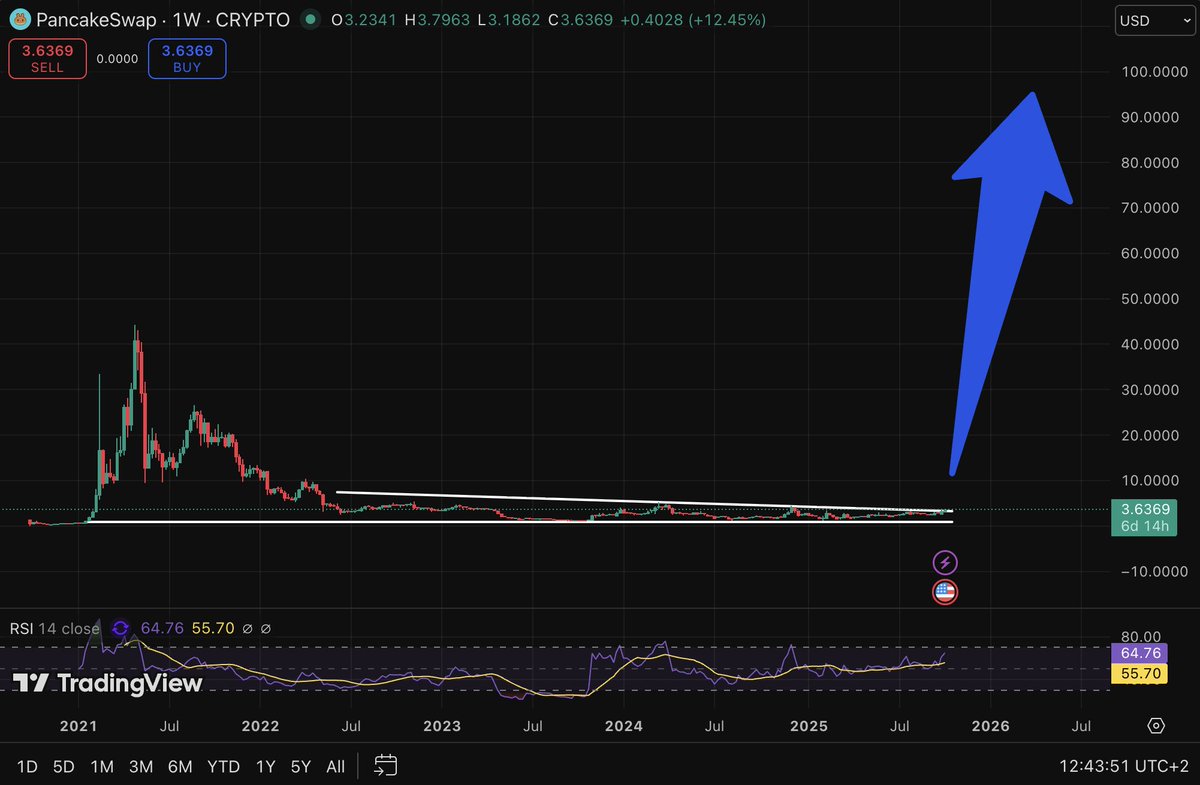Select the 1Y time range
This screenshot has height=785, width=1200.
[265, 767]
